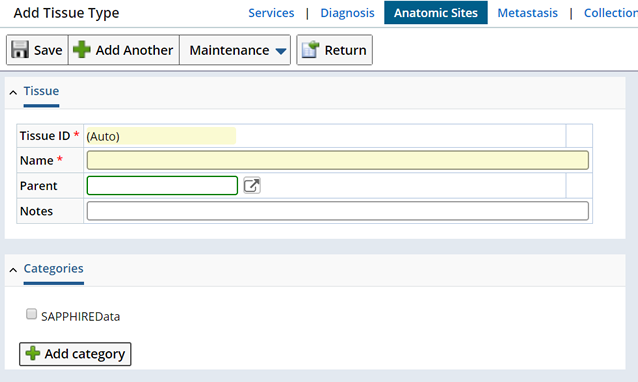Switch to the Services tab
This screenshot has height=382, width=638.
click(x=271, y=13)
